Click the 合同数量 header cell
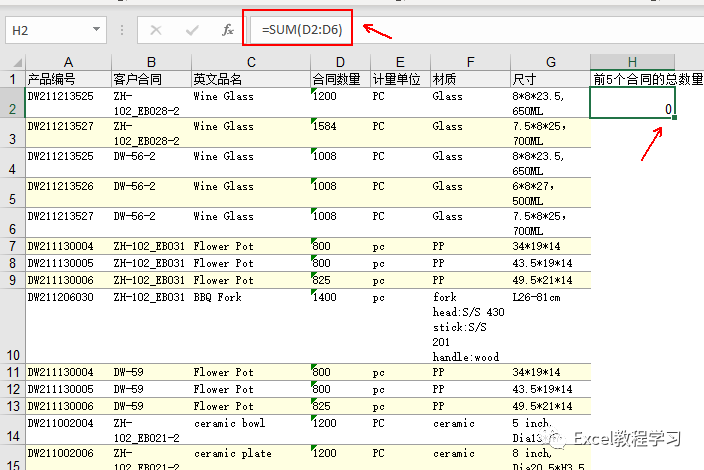704x470 pixels. click(x=340, y=79)
